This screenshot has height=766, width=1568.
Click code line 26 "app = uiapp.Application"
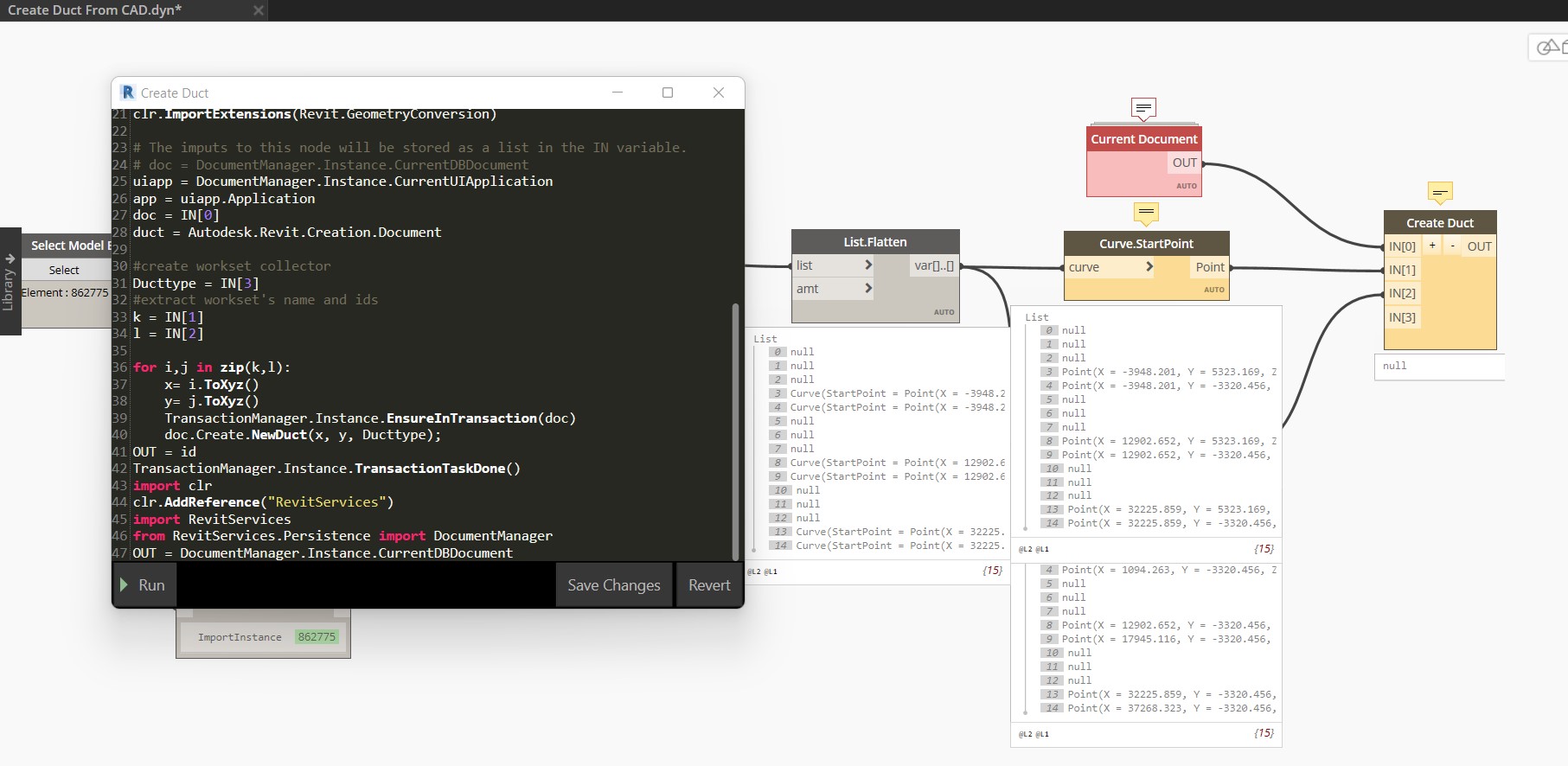[224, 198]
